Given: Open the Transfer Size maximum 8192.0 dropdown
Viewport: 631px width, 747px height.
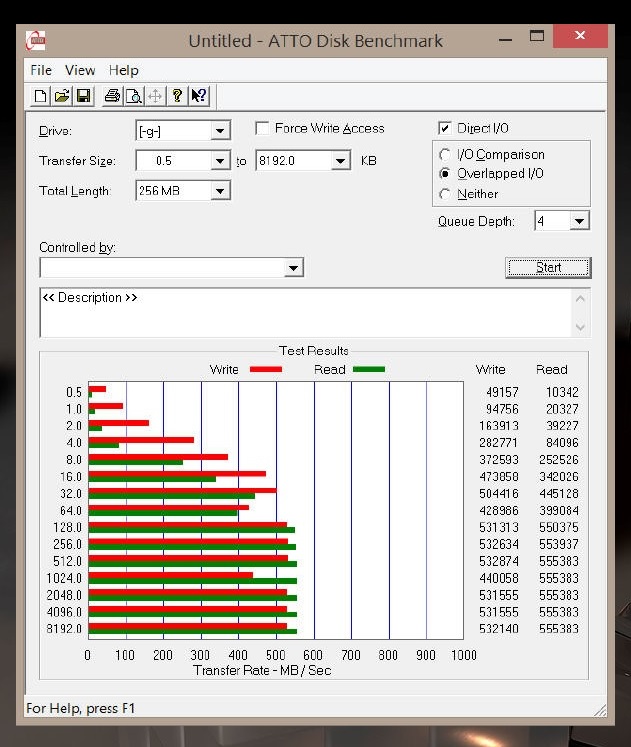Looking at the screenshot, I should [340, 161].
